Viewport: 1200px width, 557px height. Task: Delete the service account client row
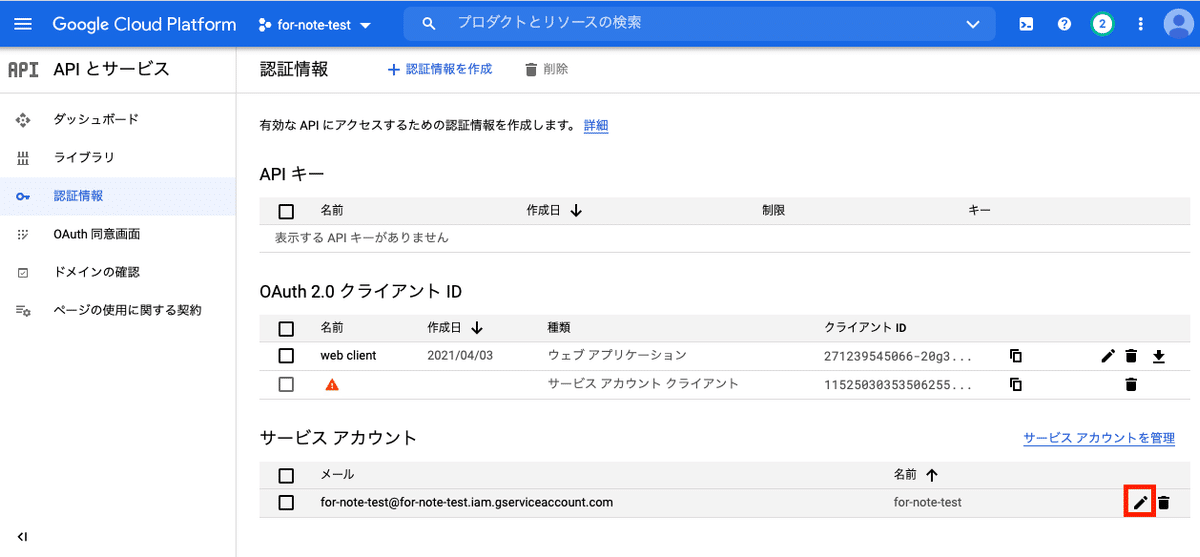pos(1131,384)
